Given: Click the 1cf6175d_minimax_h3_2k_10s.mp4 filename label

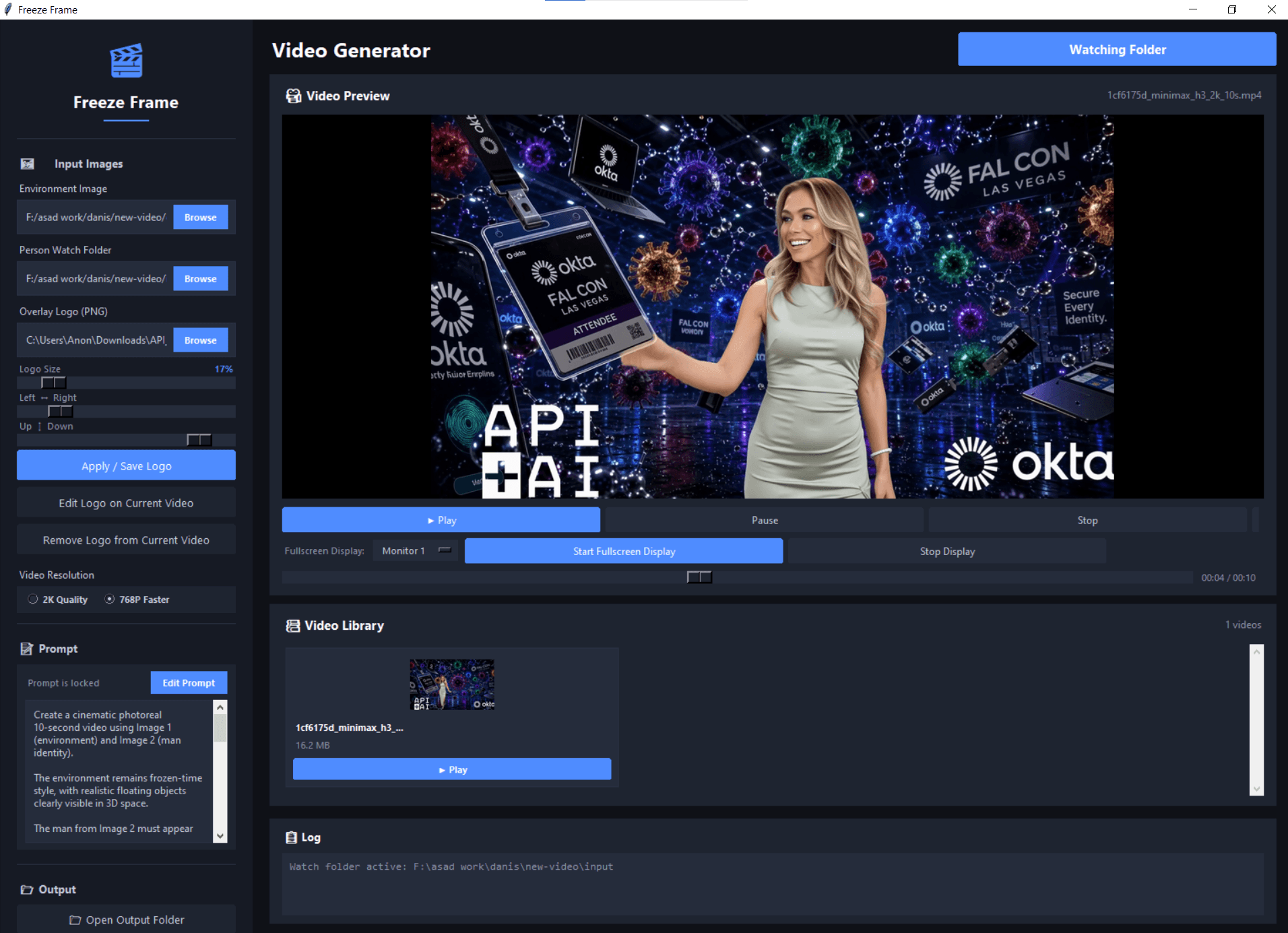Looking at the screenshot, I should [x=1184, y=96].
